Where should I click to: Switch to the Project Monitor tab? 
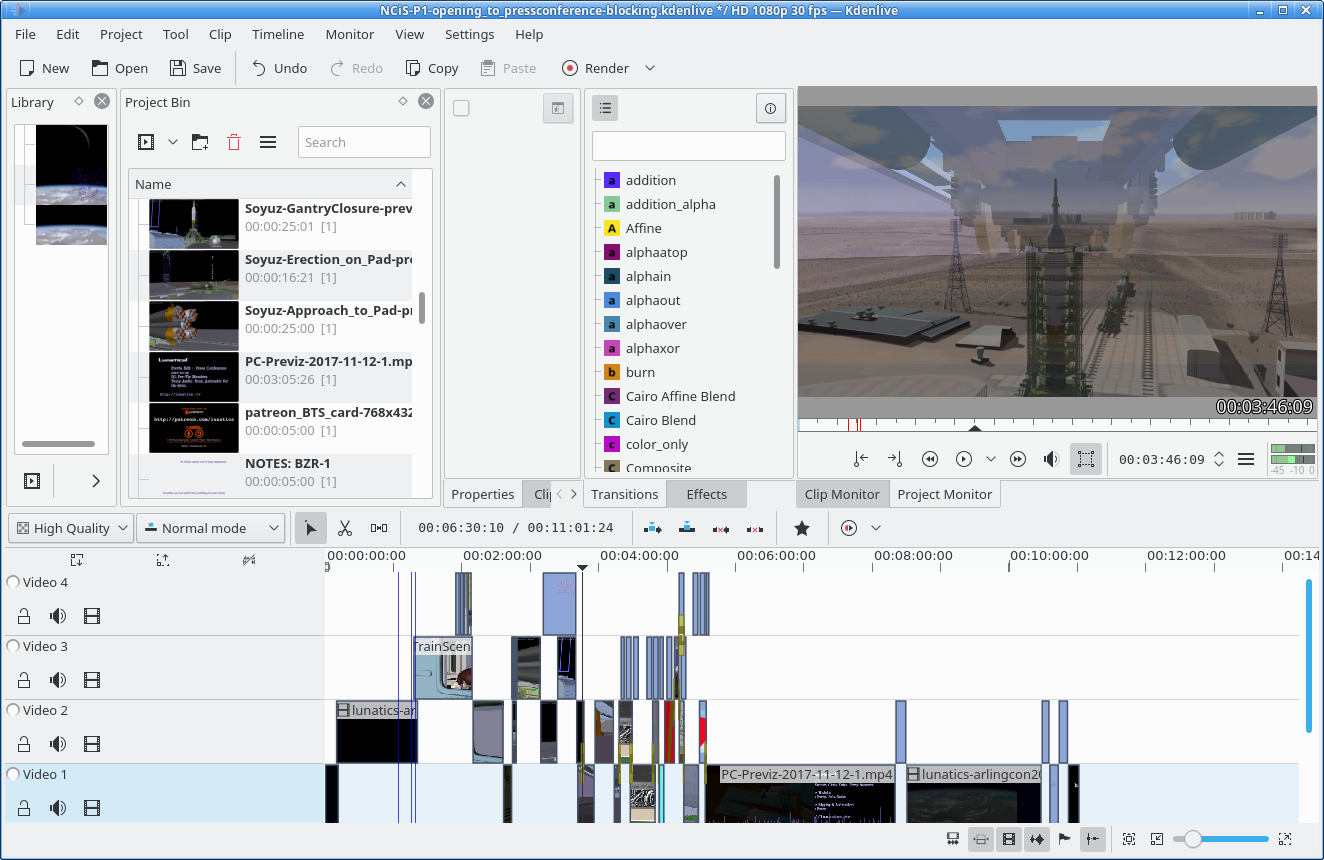coord(944,494)
